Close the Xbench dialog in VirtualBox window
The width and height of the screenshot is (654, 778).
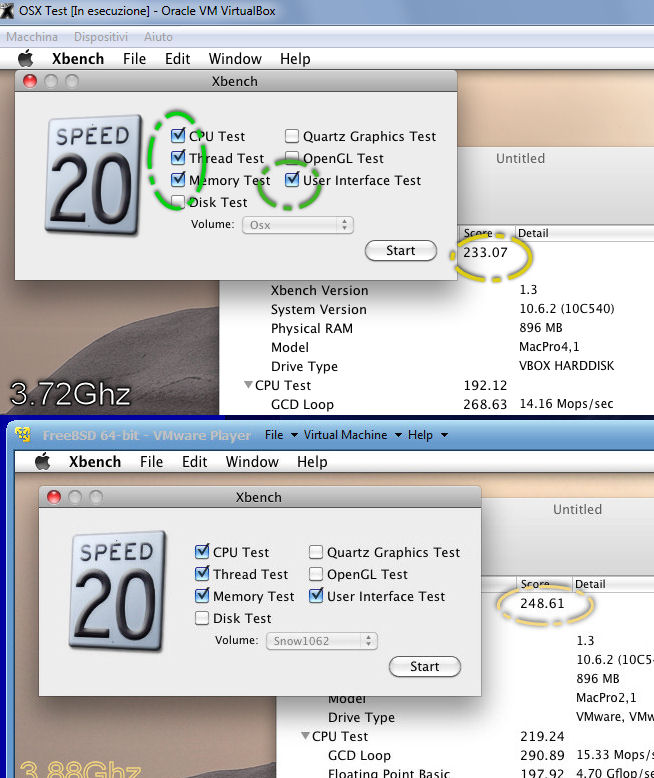click(30, 81)
